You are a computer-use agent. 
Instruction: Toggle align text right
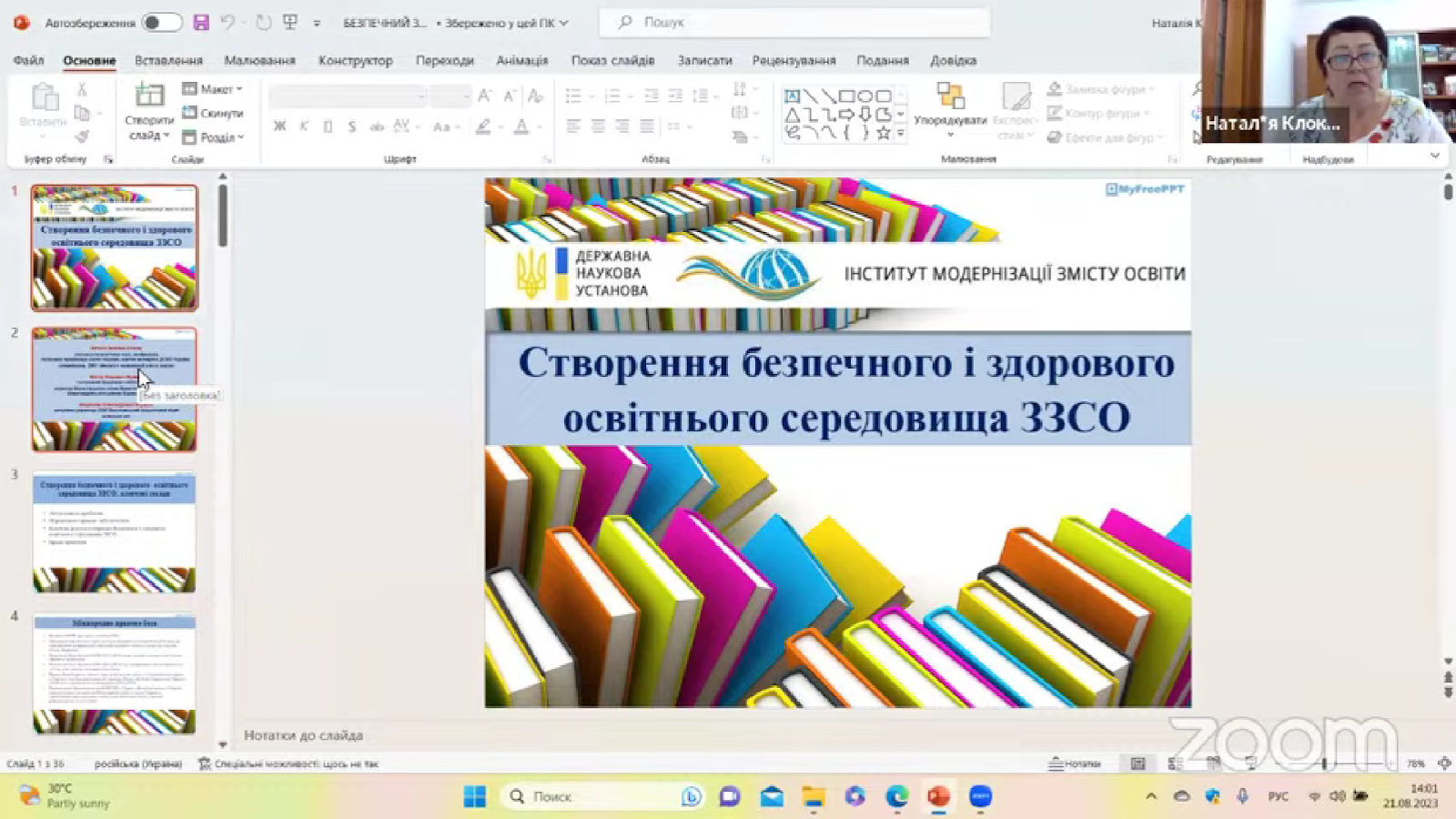(x=622, y=126)
